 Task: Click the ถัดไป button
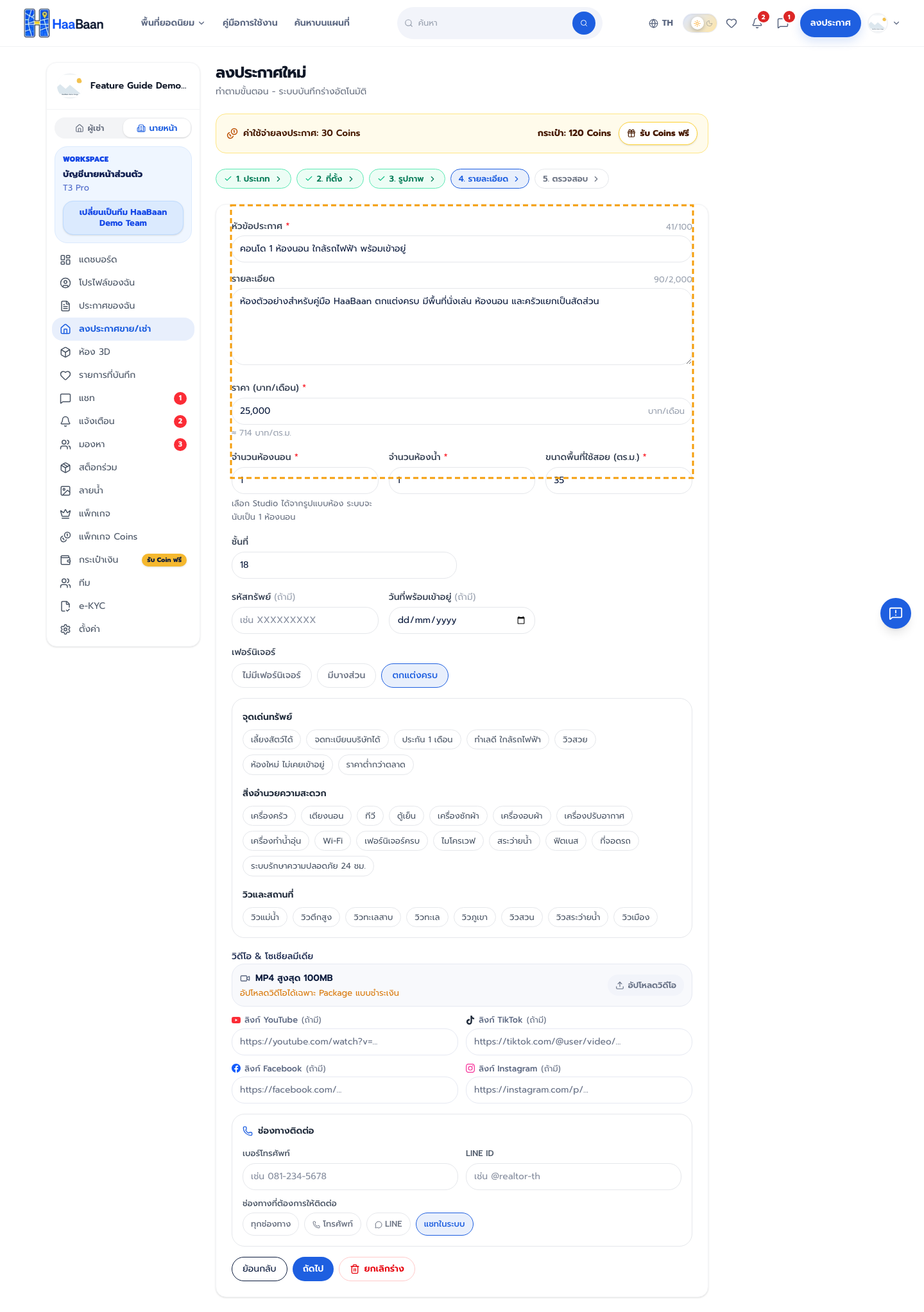point(313,1269)
